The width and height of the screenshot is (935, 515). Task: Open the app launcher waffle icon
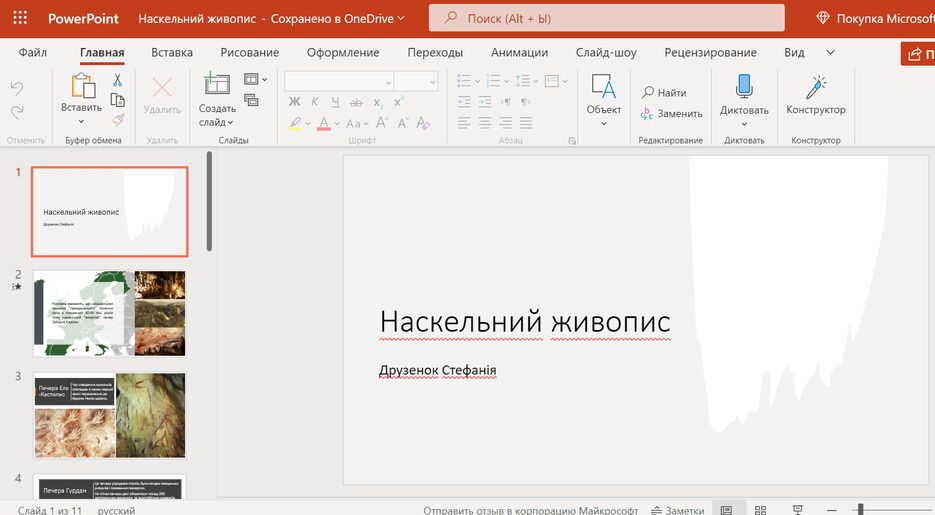[20, 18]
